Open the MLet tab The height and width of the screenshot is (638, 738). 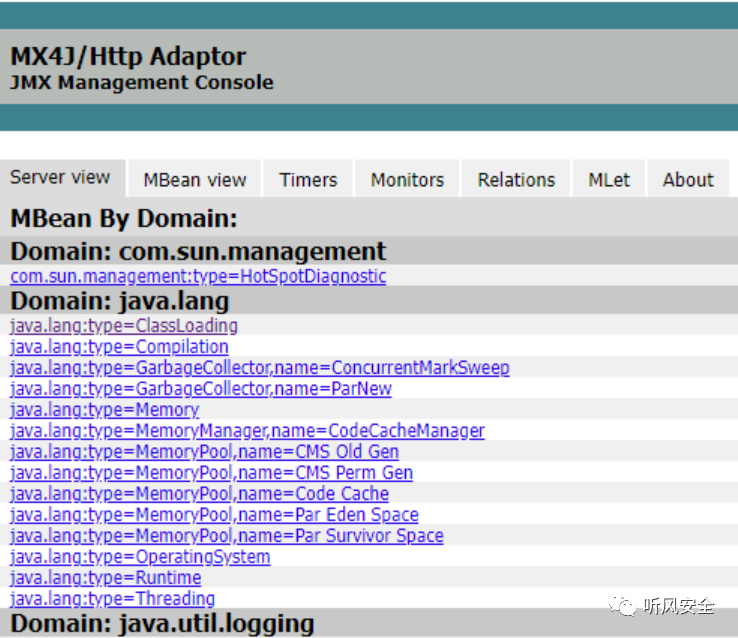[x=609, y=180]
